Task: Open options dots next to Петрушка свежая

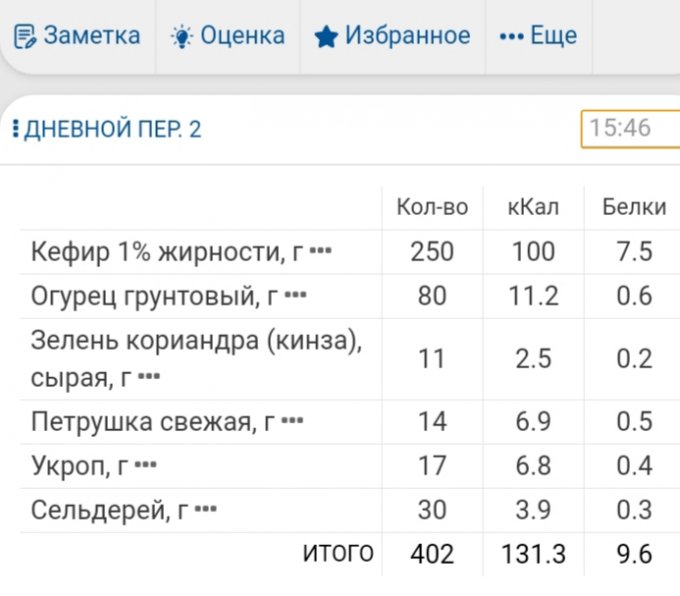Action: pyautogui.click(x=292, y=422)
